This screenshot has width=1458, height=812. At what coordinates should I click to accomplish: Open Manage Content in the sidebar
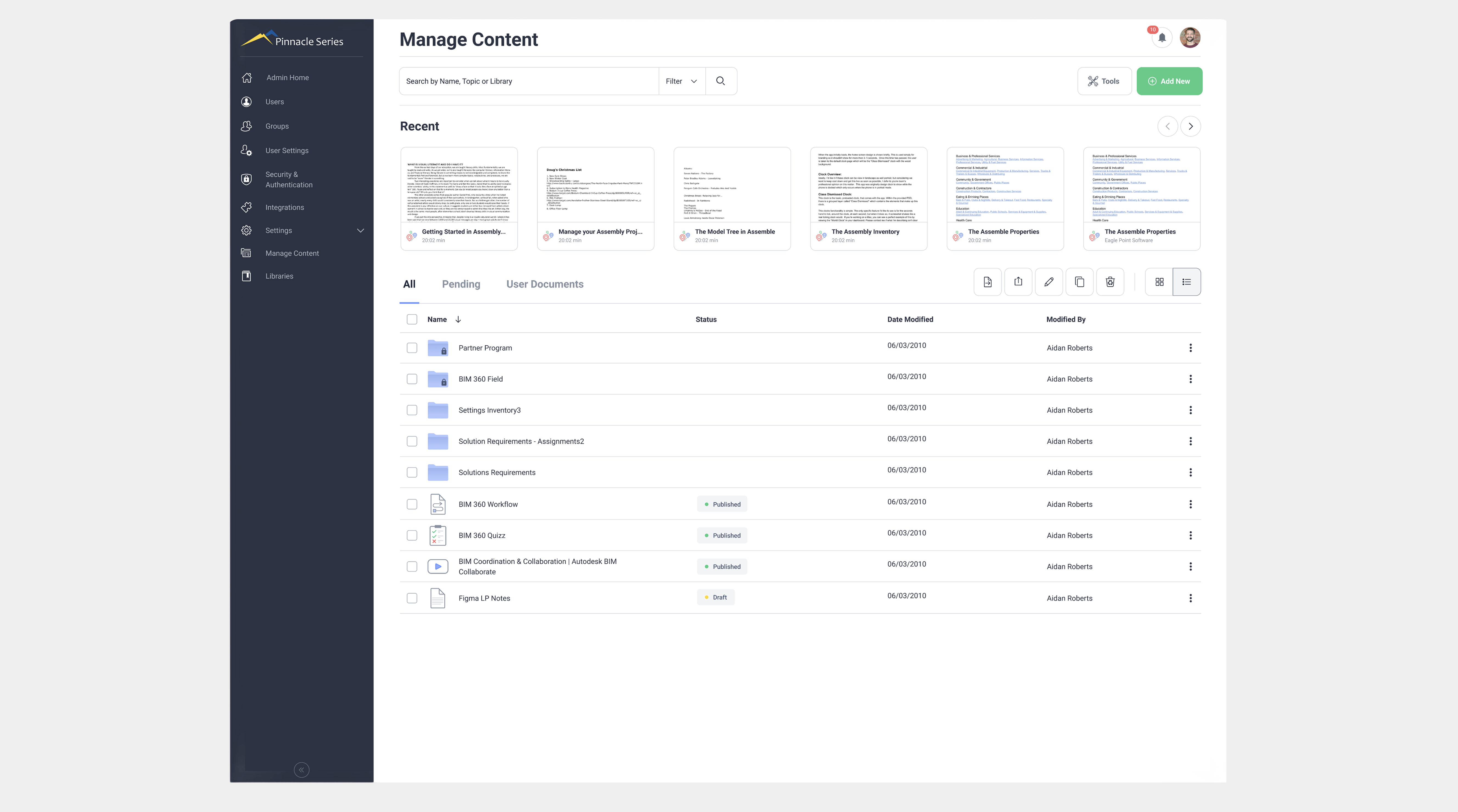(292, 253)
